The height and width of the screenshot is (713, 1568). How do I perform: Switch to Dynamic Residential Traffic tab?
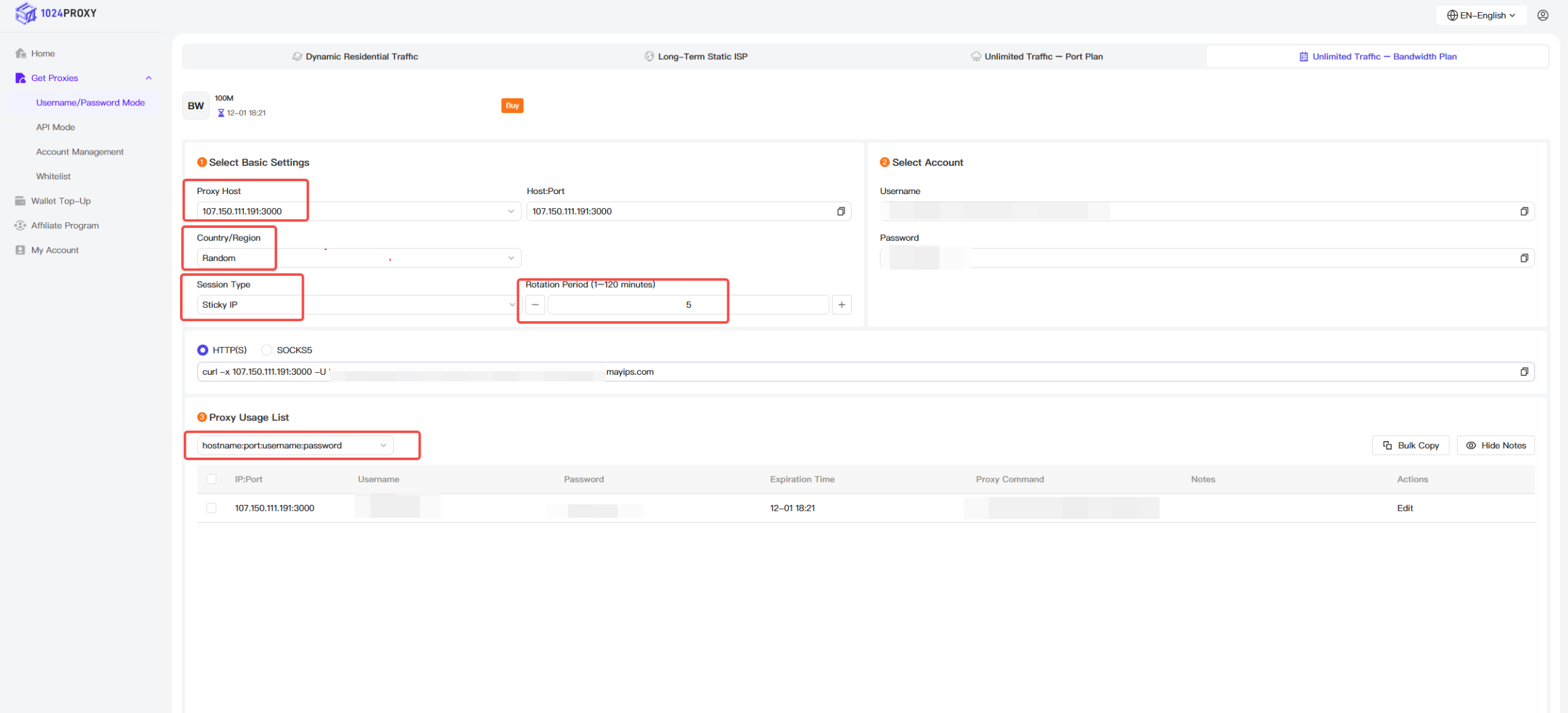point(355,56)
